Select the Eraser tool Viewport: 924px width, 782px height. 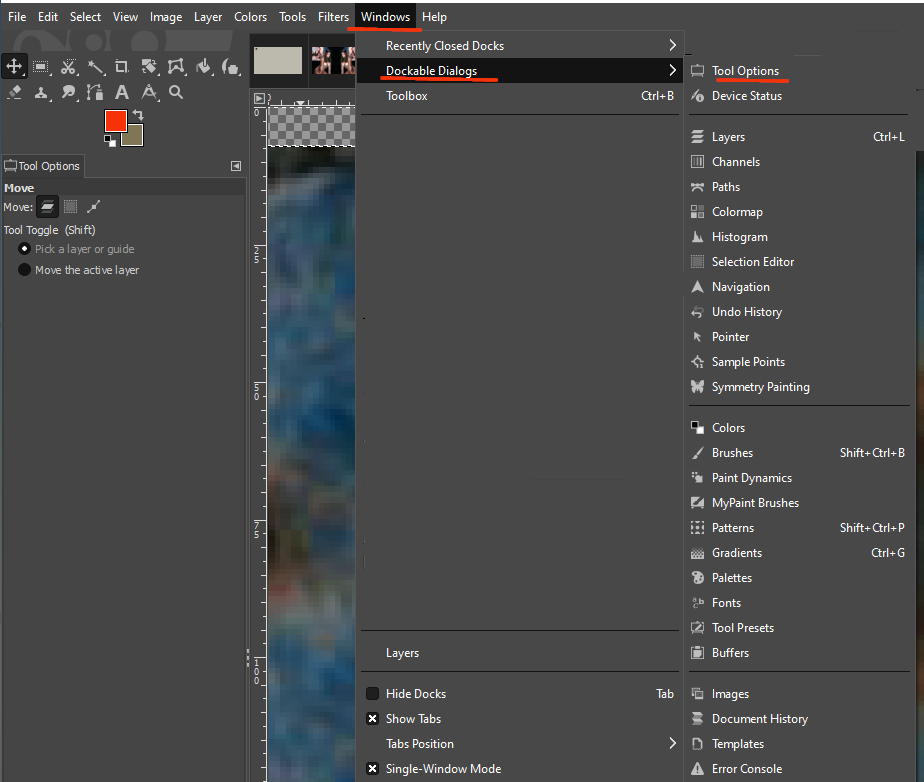click(14, 93)
